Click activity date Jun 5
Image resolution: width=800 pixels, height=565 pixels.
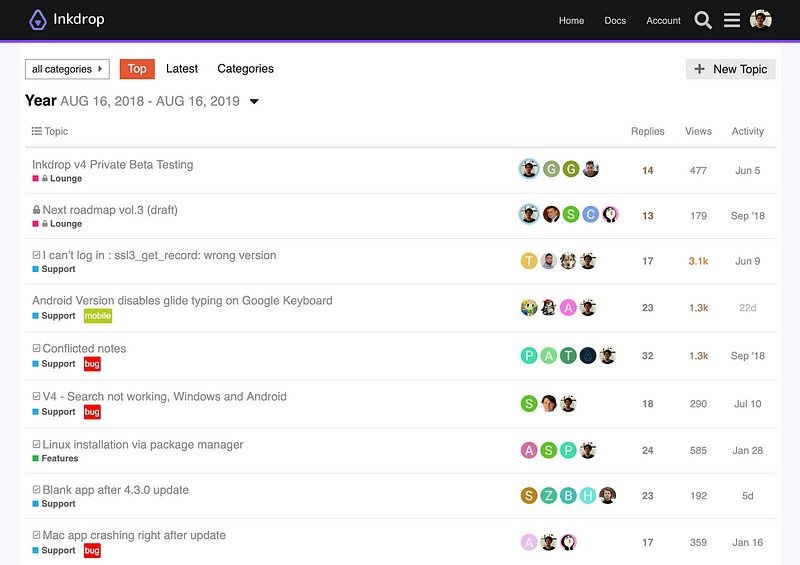tap(747, 170)
